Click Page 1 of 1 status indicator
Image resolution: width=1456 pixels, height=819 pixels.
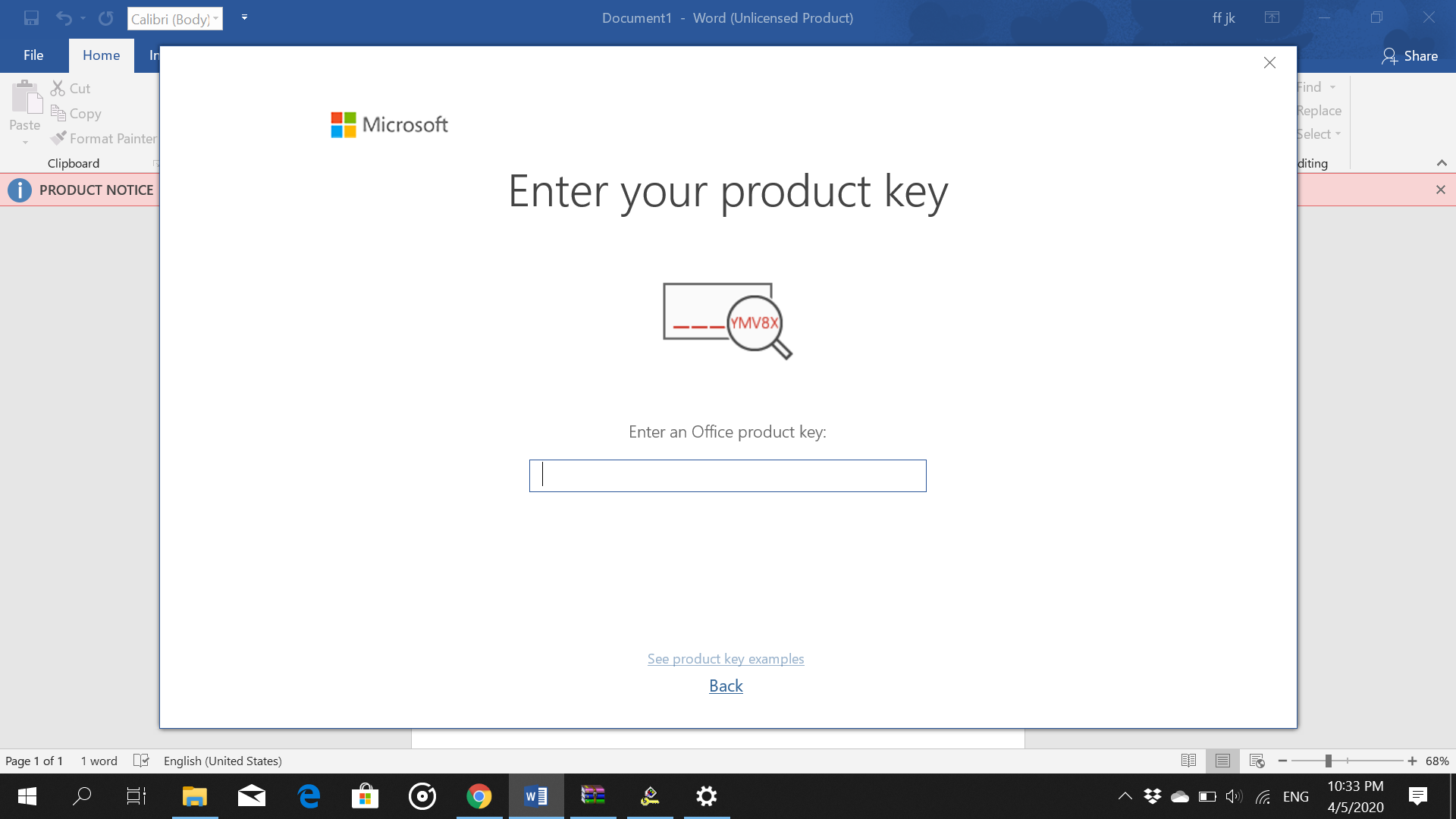click(34, 761)
